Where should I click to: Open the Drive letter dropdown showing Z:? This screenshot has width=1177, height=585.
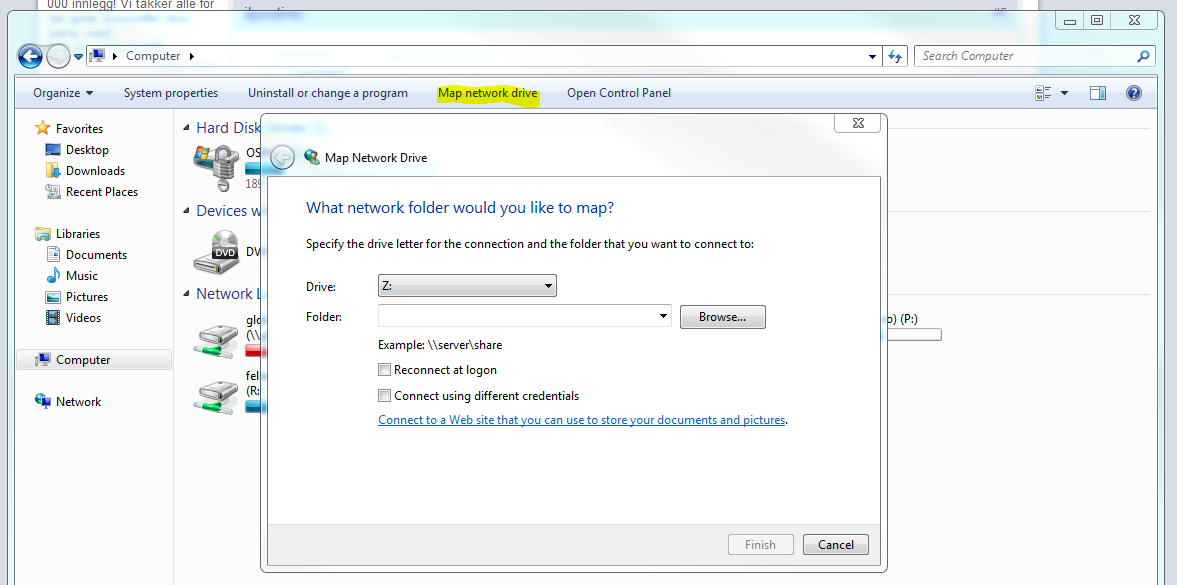[467, 285]
